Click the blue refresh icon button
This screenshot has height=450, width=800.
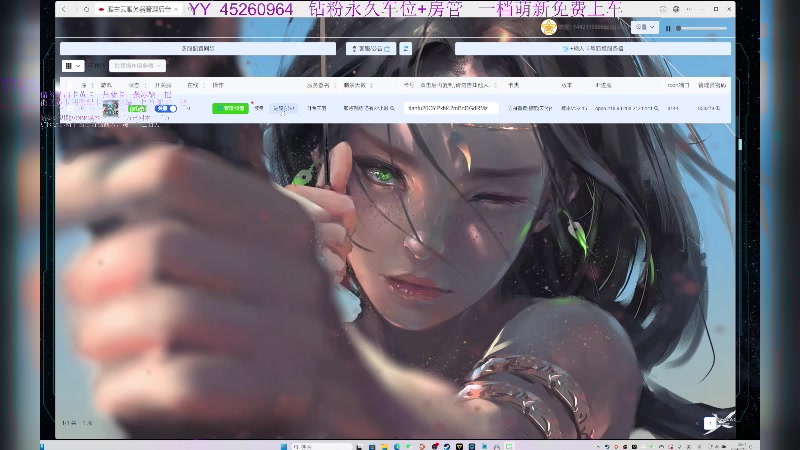tap(406, 48)
